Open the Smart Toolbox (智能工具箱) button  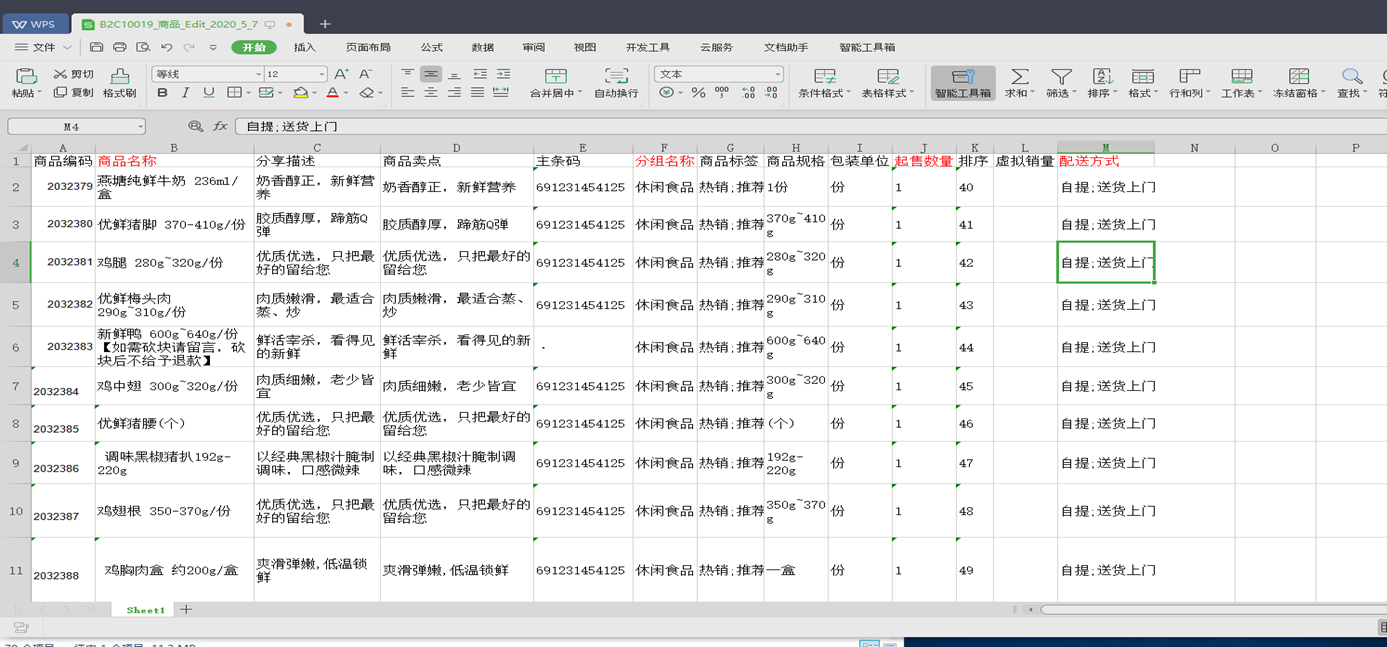pyautogui.click(x=963, y=83)
